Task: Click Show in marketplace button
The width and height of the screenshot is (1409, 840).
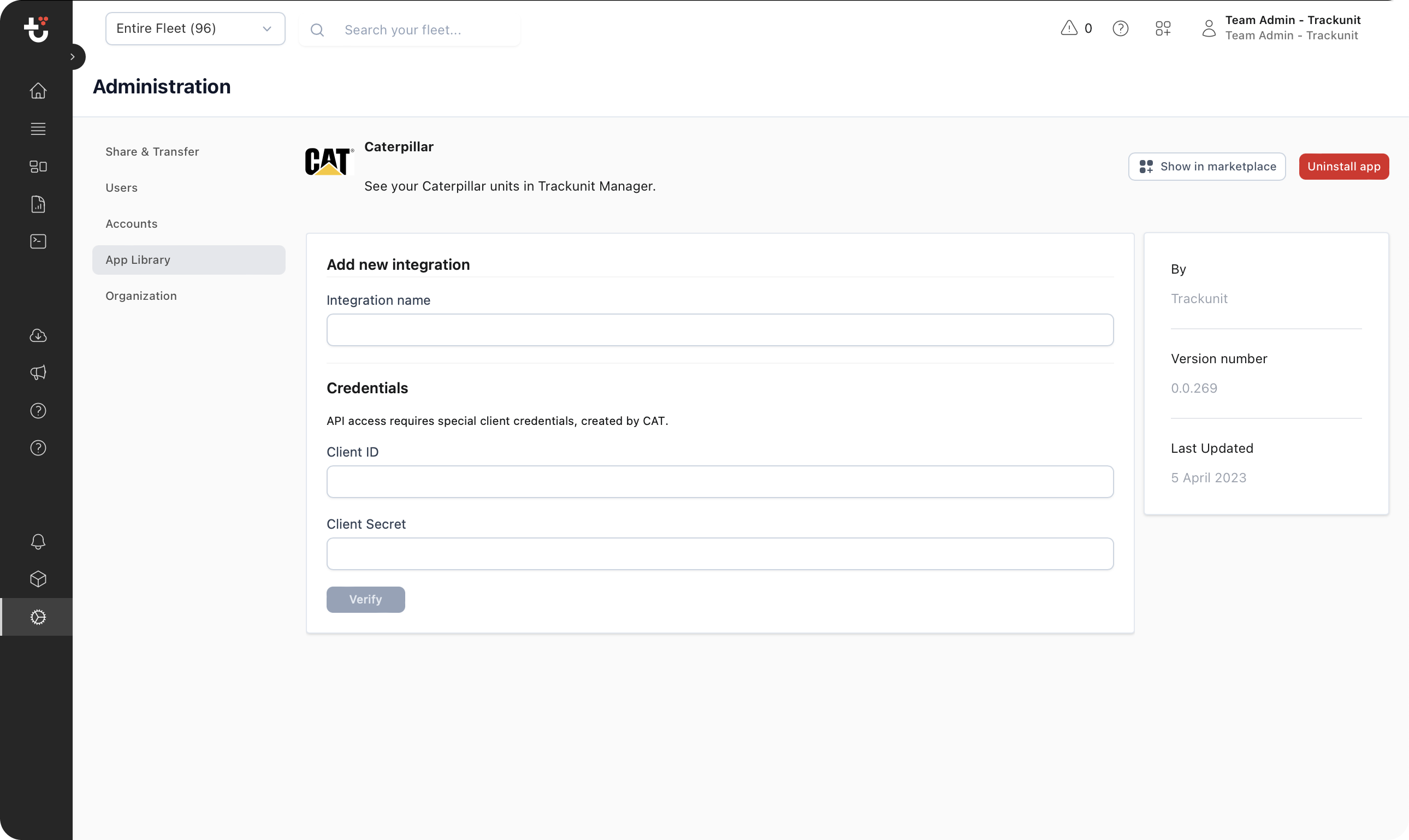Action: (x=1206, y=167)
